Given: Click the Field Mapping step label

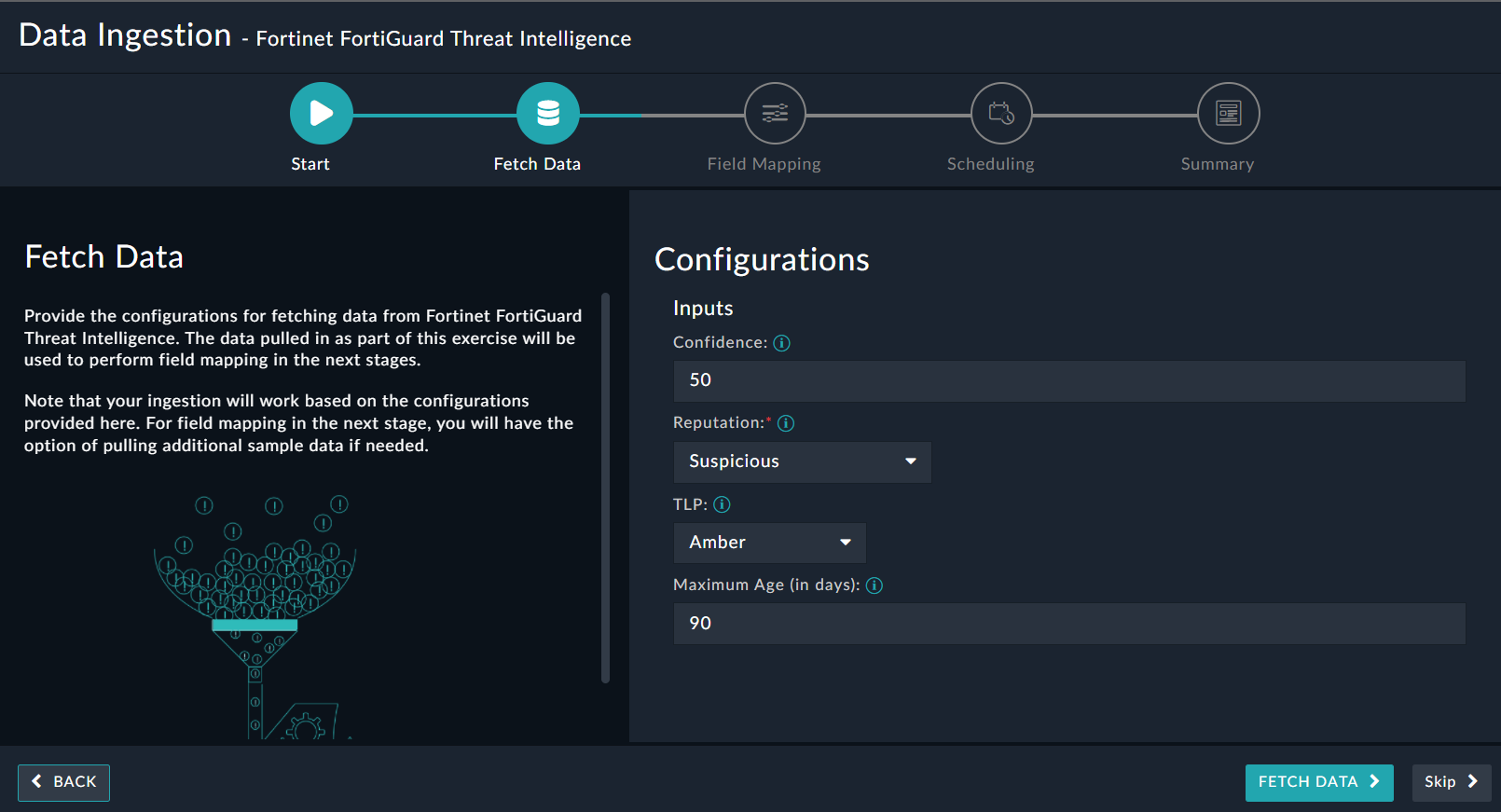Looking at the screenshot, I should pyautogui.click(x=764, y=164).
